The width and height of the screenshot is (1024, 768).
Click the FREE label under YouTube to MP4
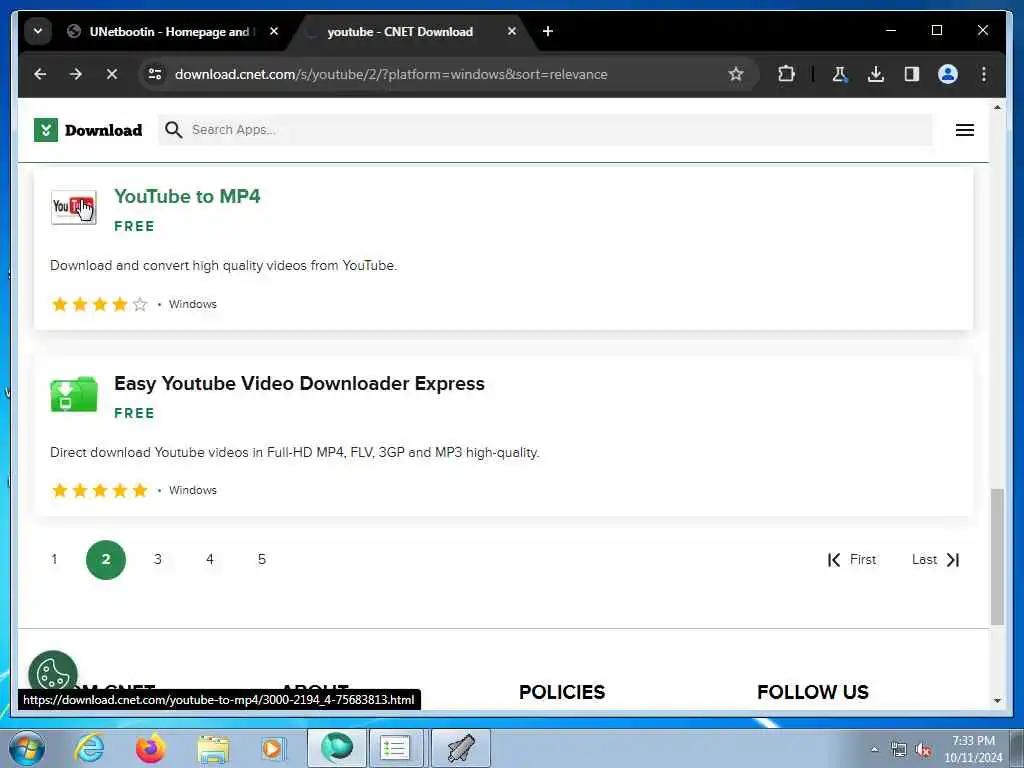point(134,227)
